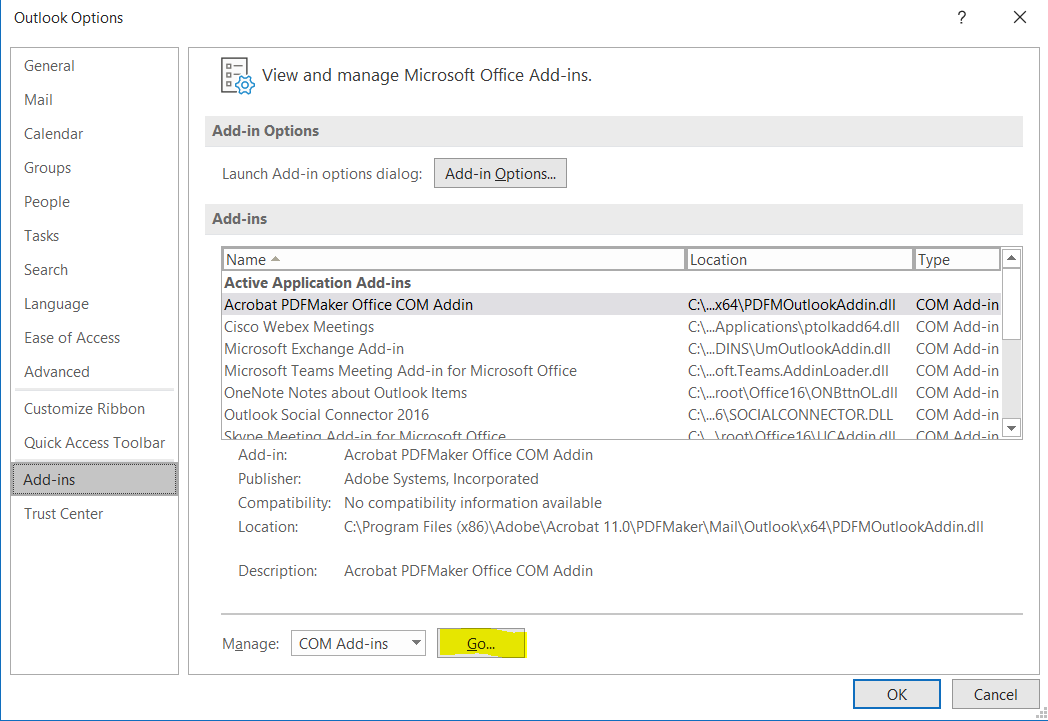Open Quick Access Toolbar settings

[94, 443]
